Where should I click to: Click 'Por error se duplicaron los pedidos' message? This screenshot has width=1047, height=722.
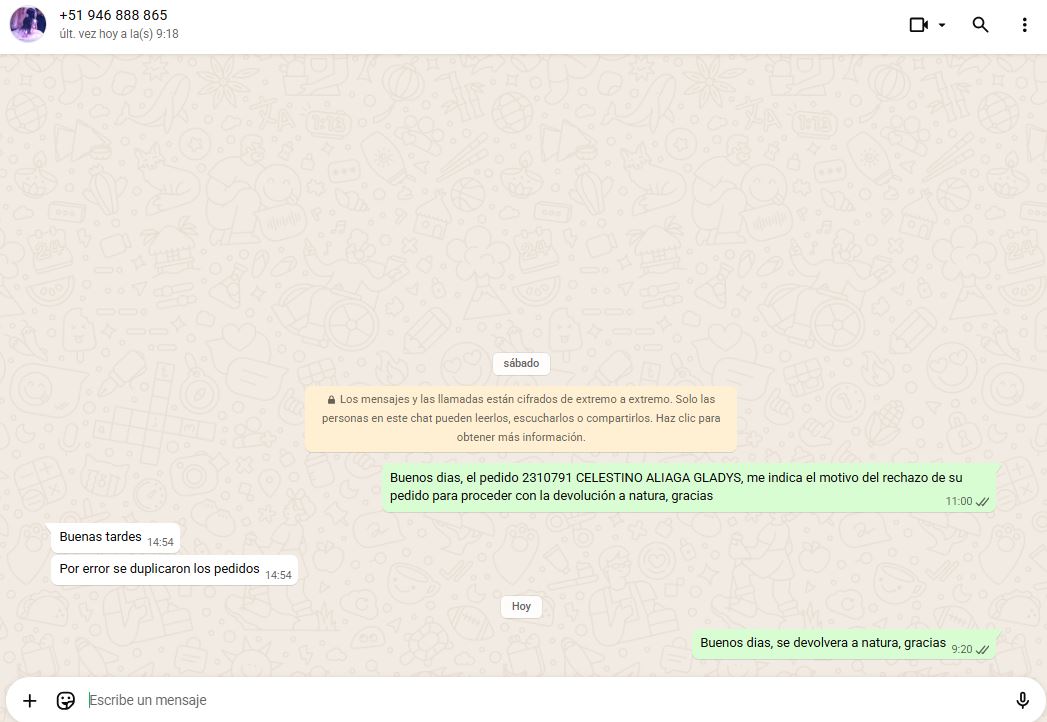(x=160, y=569)
